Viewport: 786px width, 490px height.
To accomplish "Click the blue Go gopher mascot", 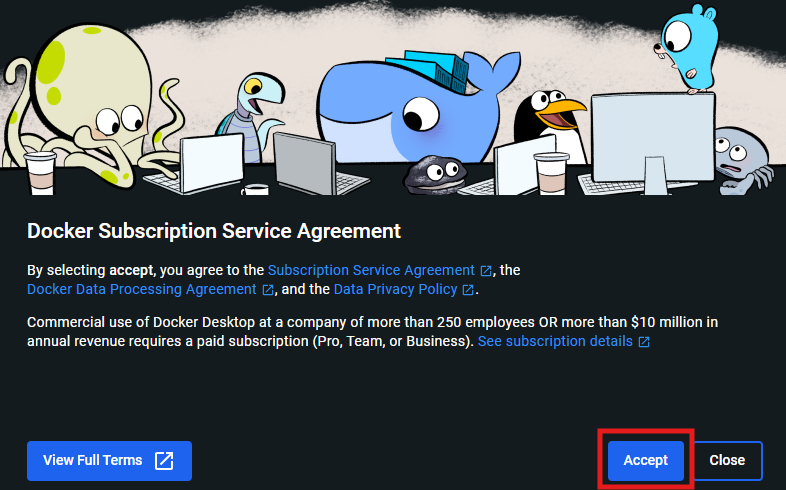I will coord(687,49).
